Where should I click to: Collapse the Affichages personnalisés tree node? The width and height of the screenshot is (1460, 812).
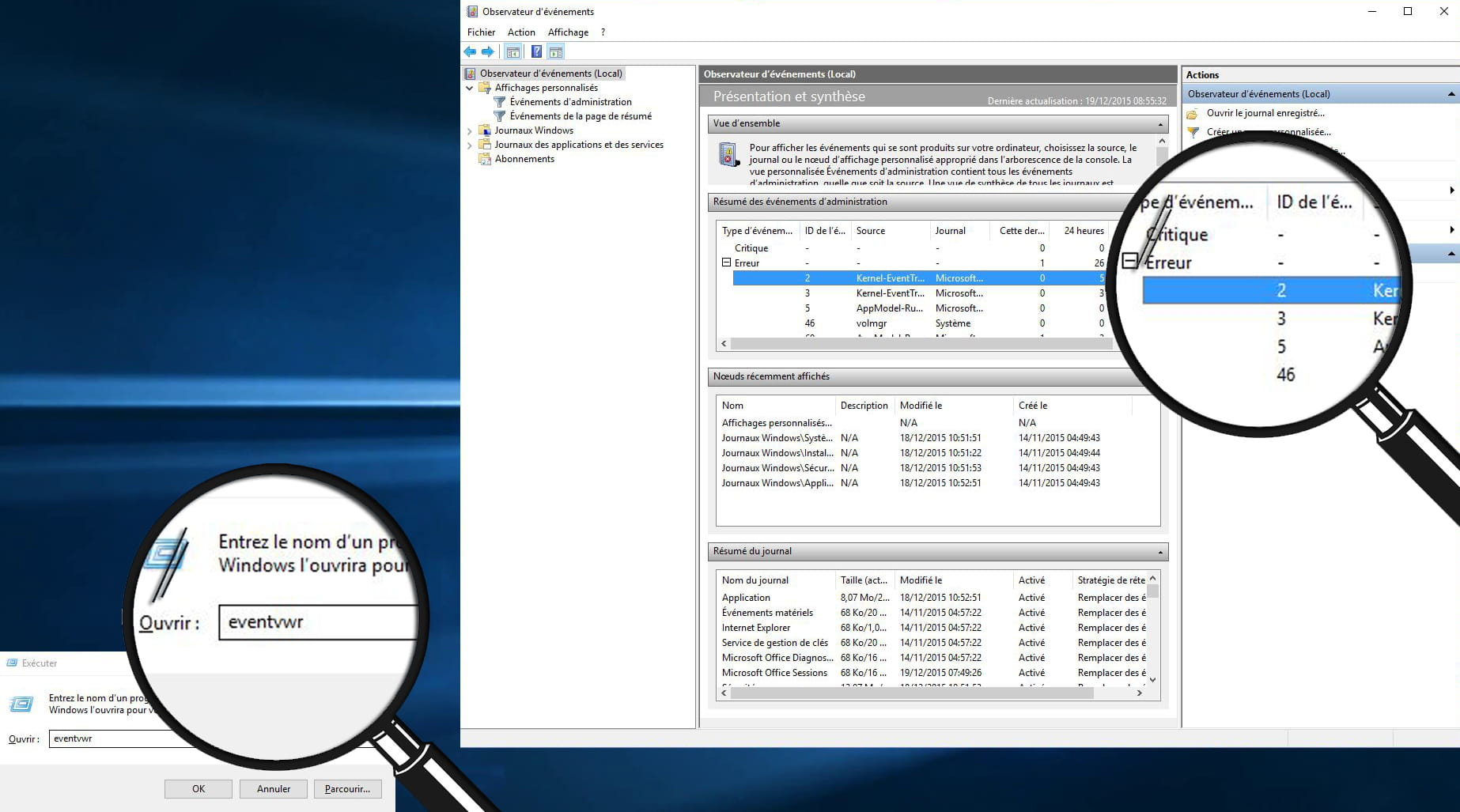tap(470, 88)
